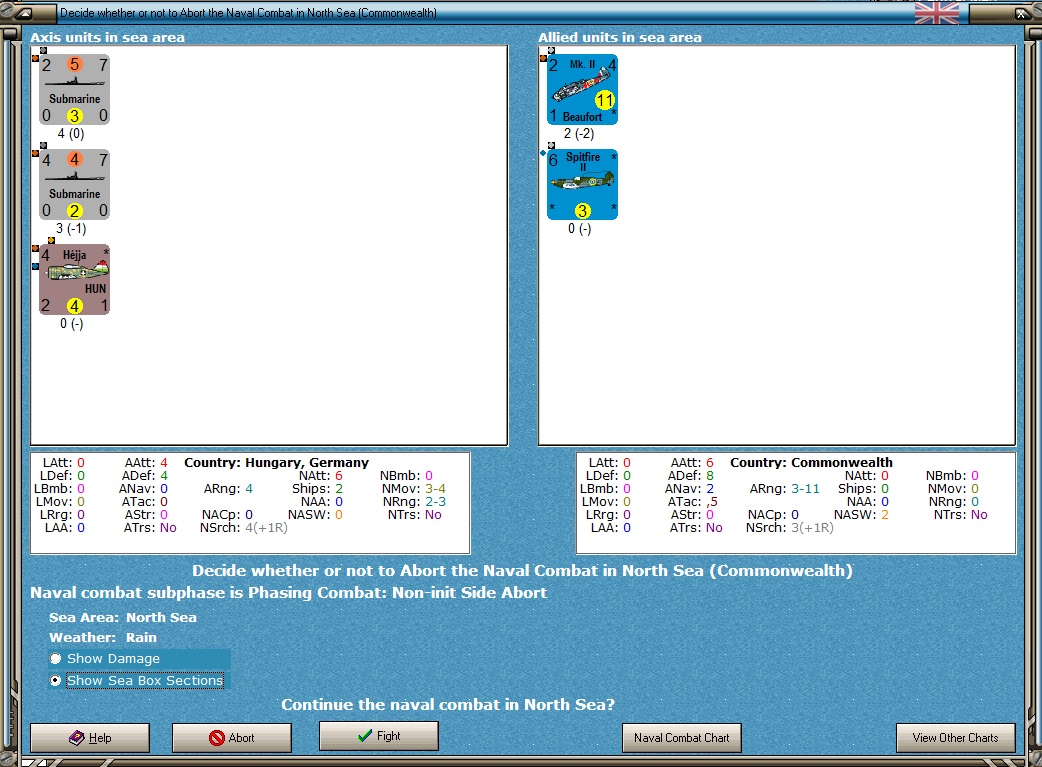Click the Country: Hungary, Germany label

(x=276, y=463)
